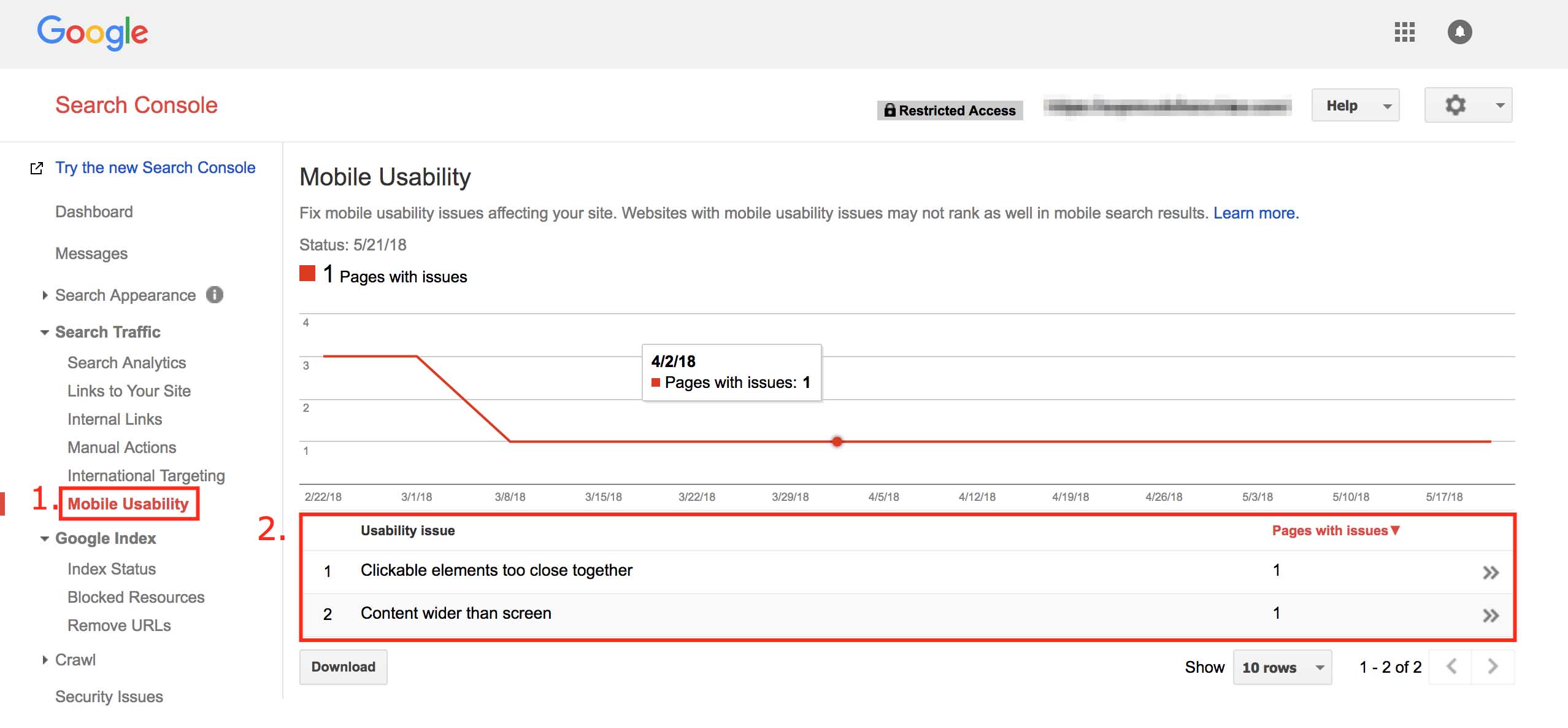Click the Restricted Access lock badge
Image resolution: width=1568 pixels, height=728 pixels.
[x=950, y=110]
